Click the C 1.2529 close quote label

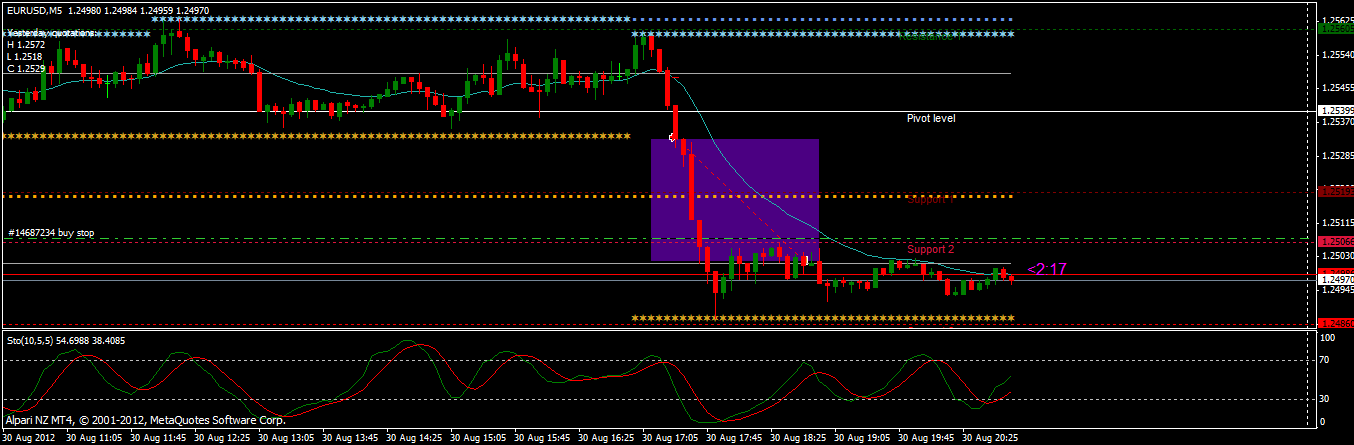pos(25,69)
